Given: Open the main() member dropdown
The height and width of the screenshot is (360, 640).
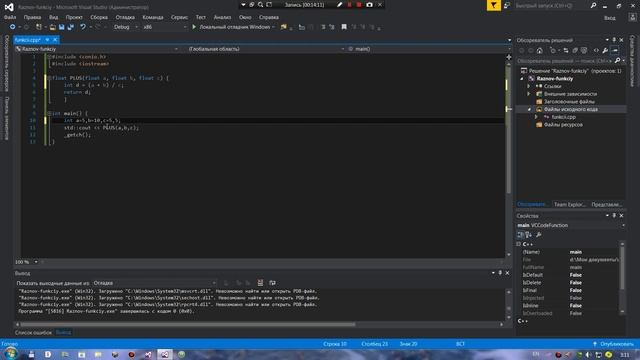Looking at the screenshot, I should (x=429, y=49).
